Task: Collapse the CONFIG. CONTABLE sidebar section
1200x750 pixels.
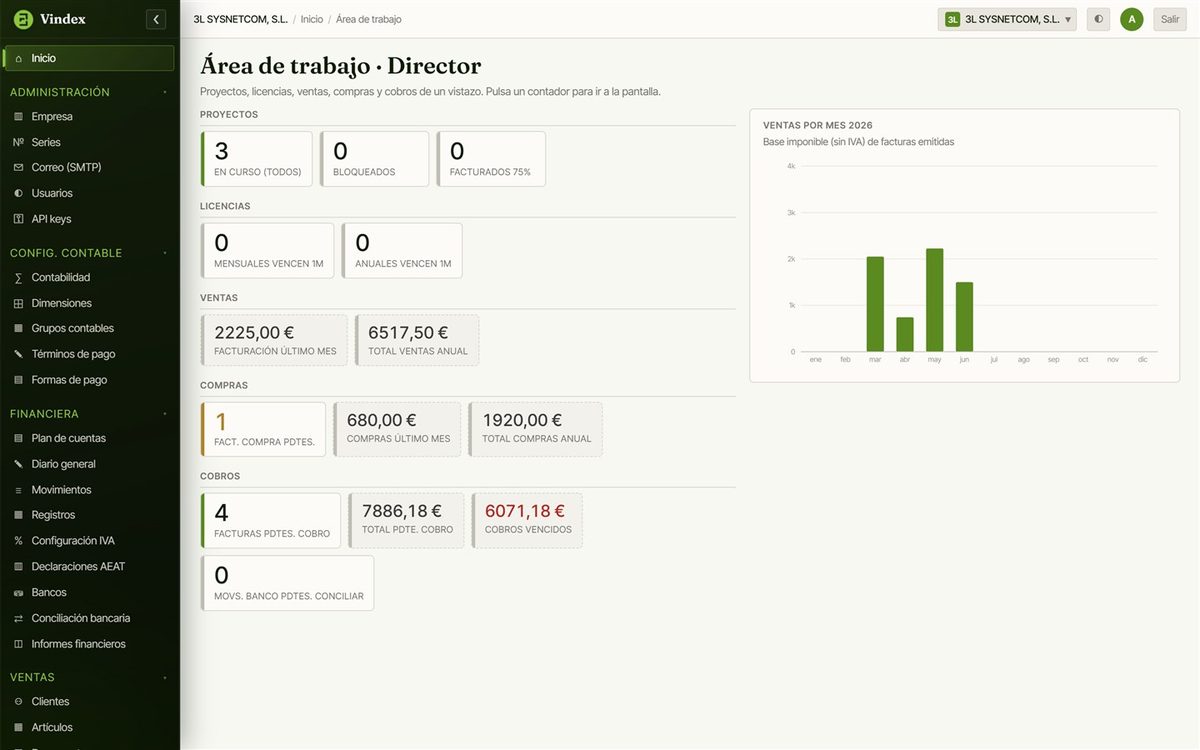Action: pos(165,253)
